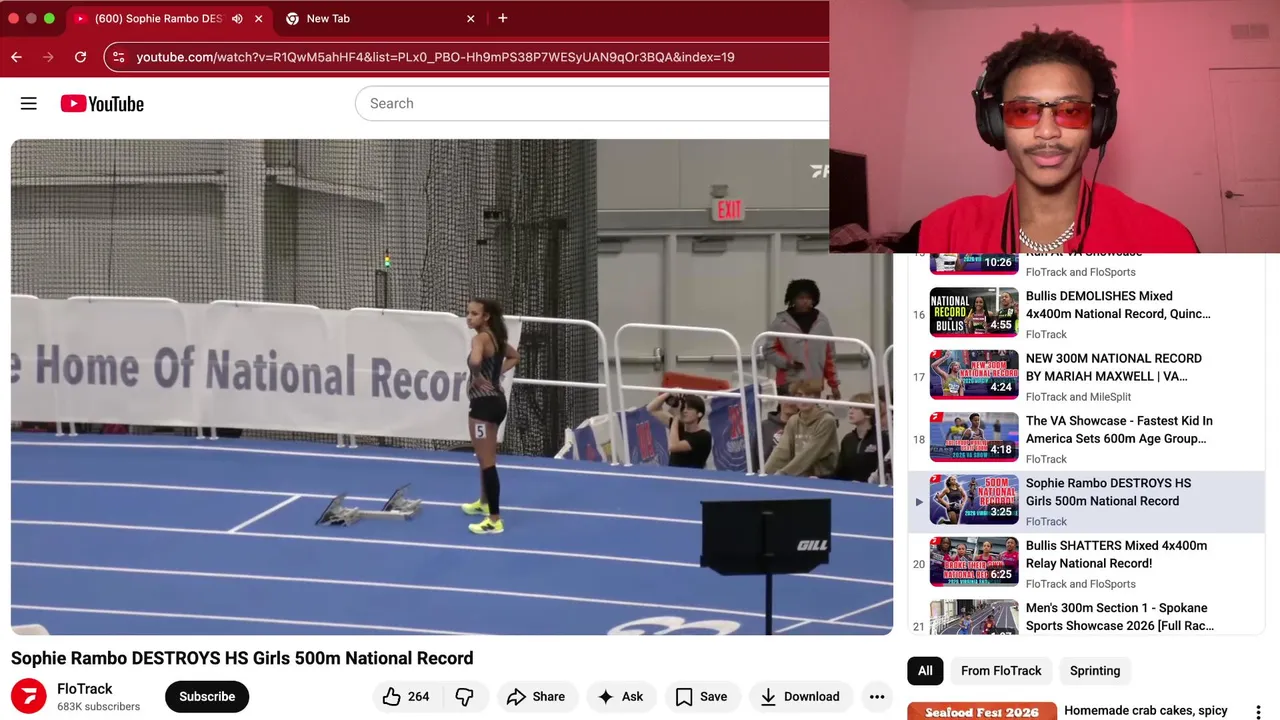Click the currently playing Sophie Rambo playlist item

coord(1086,501)
